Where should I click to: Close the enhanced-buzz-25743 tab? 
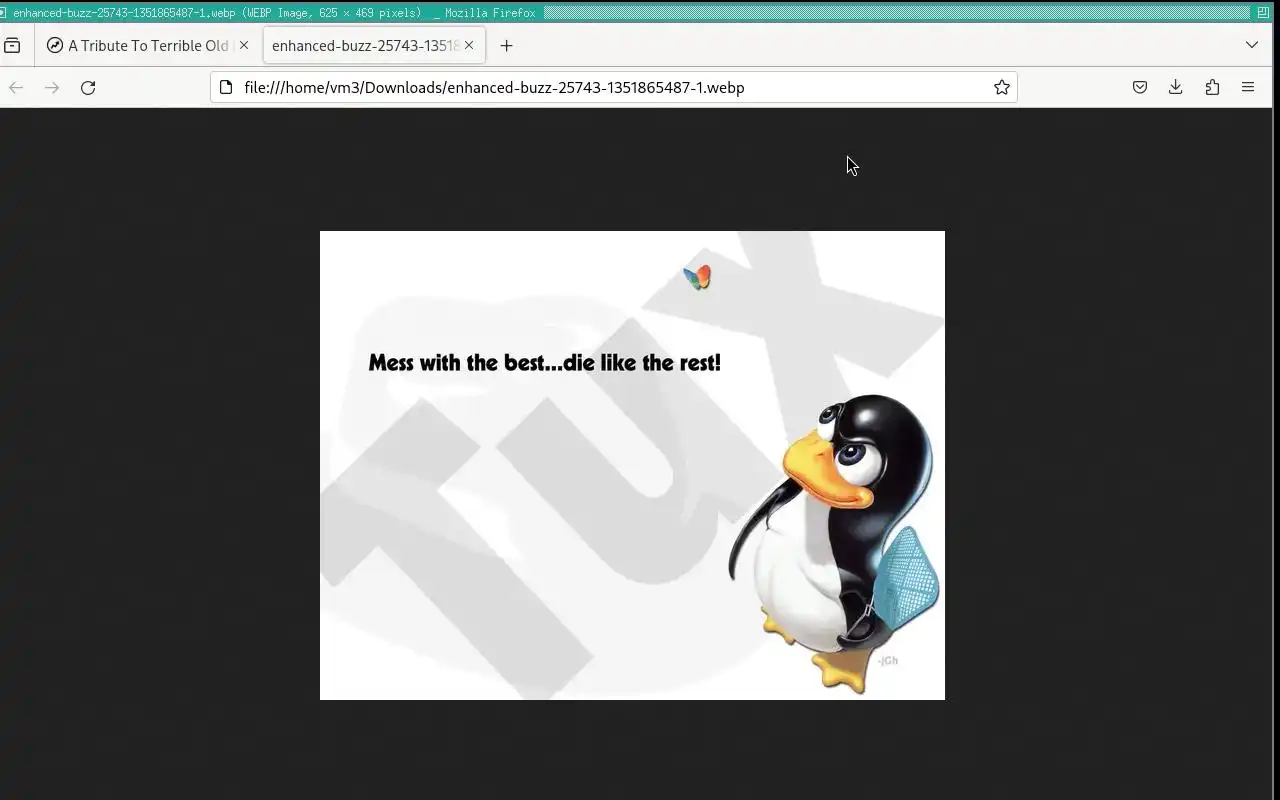pyautogui.click(x=469, y=45)
